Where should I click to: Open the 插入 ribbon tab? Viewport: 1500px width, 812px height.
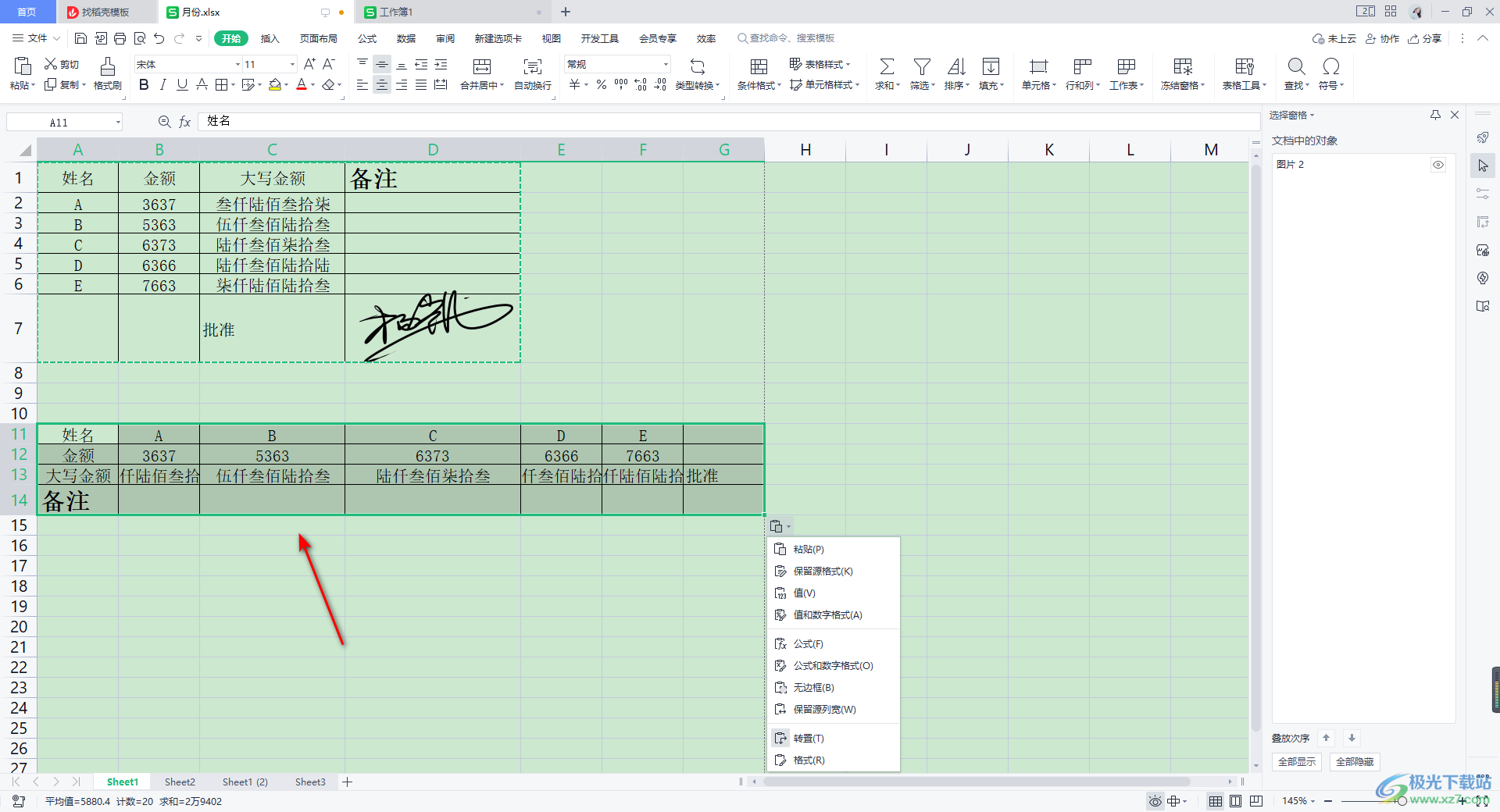tap(270, 38)
